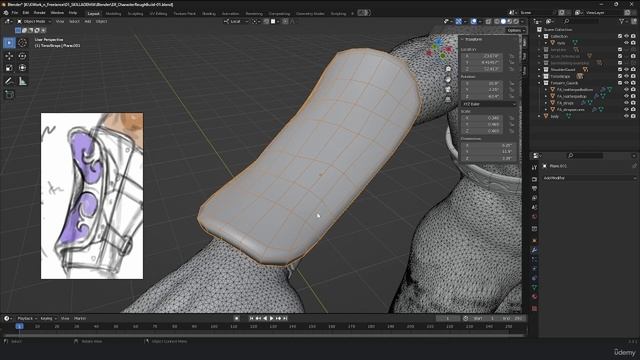Switch viewport to Wireframe shading
This screenshot has width=640, height=360.
[497, 21]
